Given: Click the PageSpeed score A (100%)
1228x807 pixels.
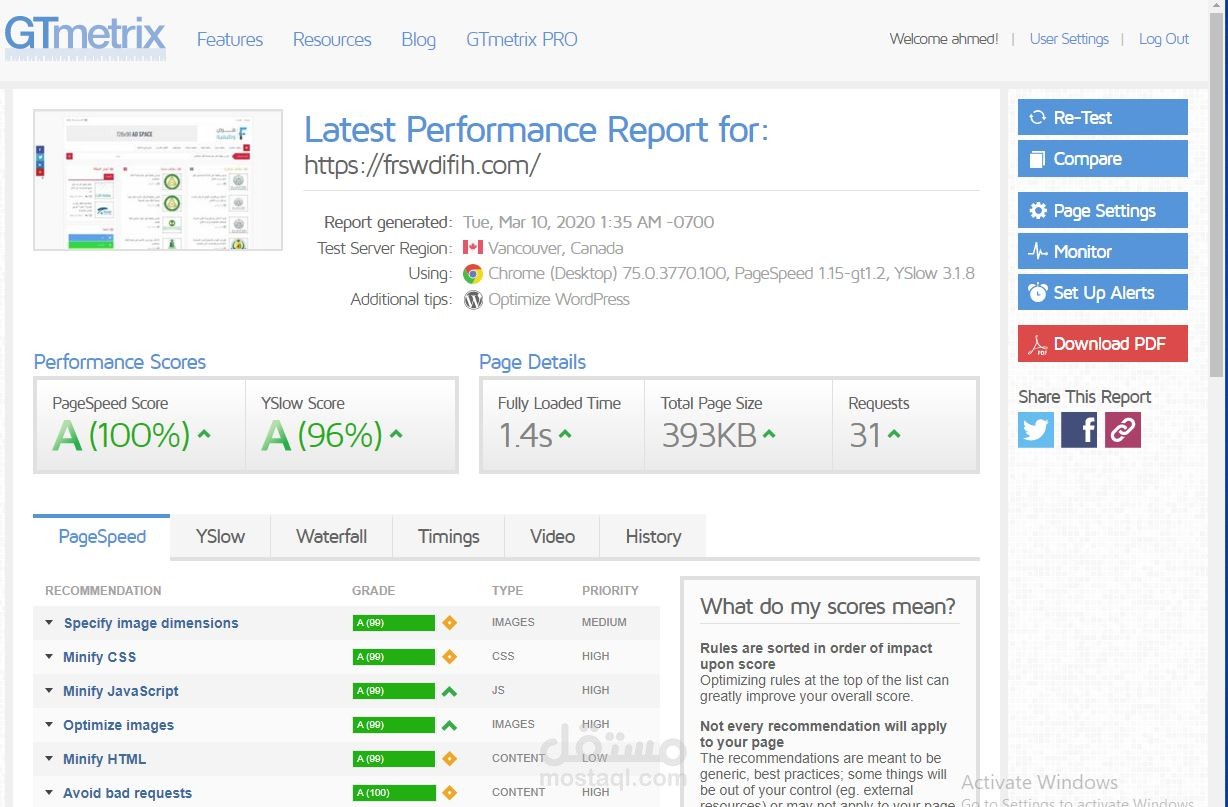Looking at the screenshot, I should point(121,435).
